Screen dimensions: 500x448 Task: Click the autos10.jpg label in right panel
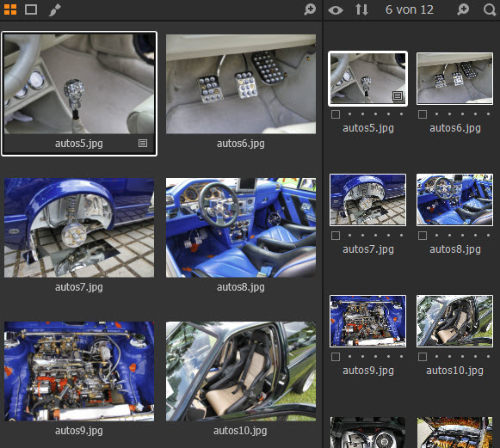455,371
